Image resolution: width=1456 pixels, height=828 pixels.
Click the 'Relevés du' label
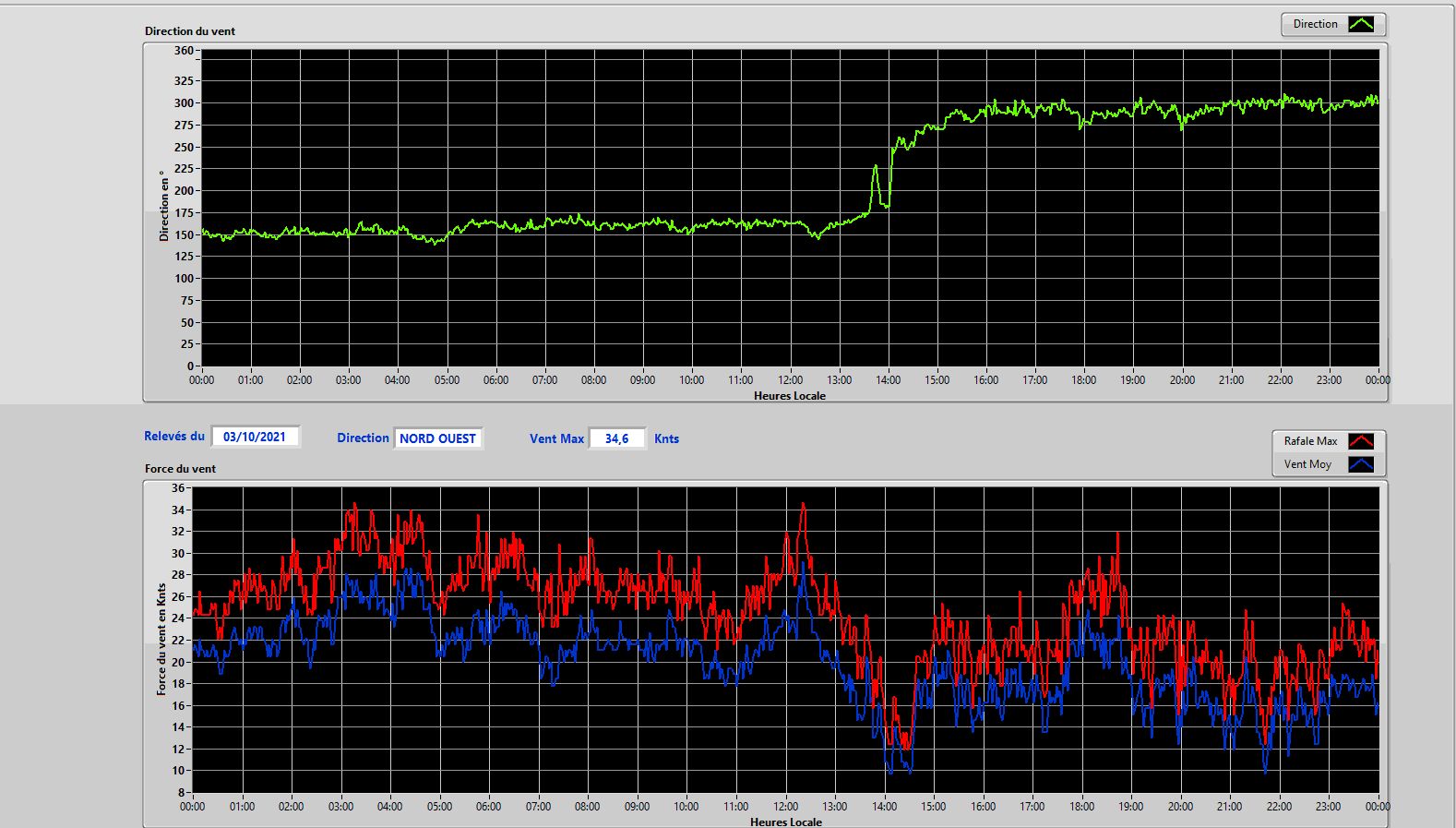click(x=174, y=437)
